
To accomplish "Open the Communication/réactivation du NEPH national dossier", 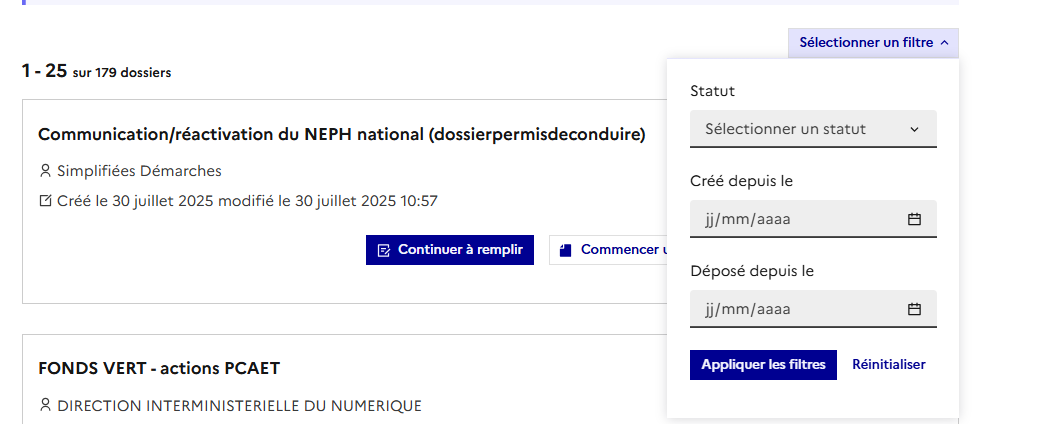I will (x=341, y=134).
